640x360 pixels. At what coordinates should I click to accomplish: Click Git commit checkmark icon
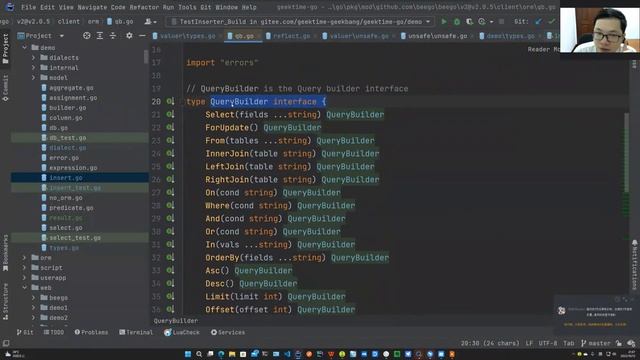[x=551, y=21]
